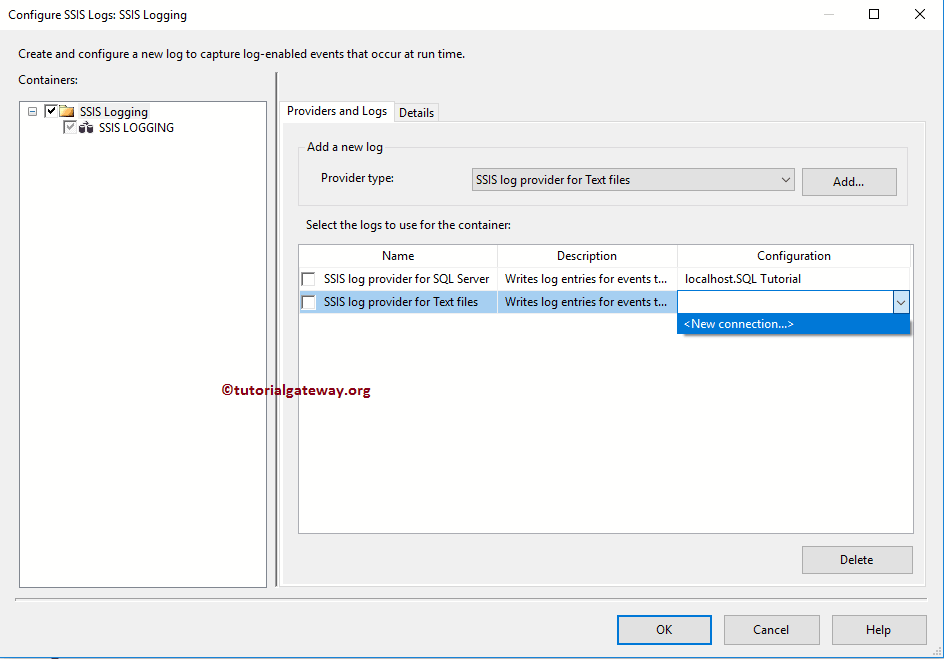Click the Text files row's Description cell
944x659 pixels.
pos(587,302)
